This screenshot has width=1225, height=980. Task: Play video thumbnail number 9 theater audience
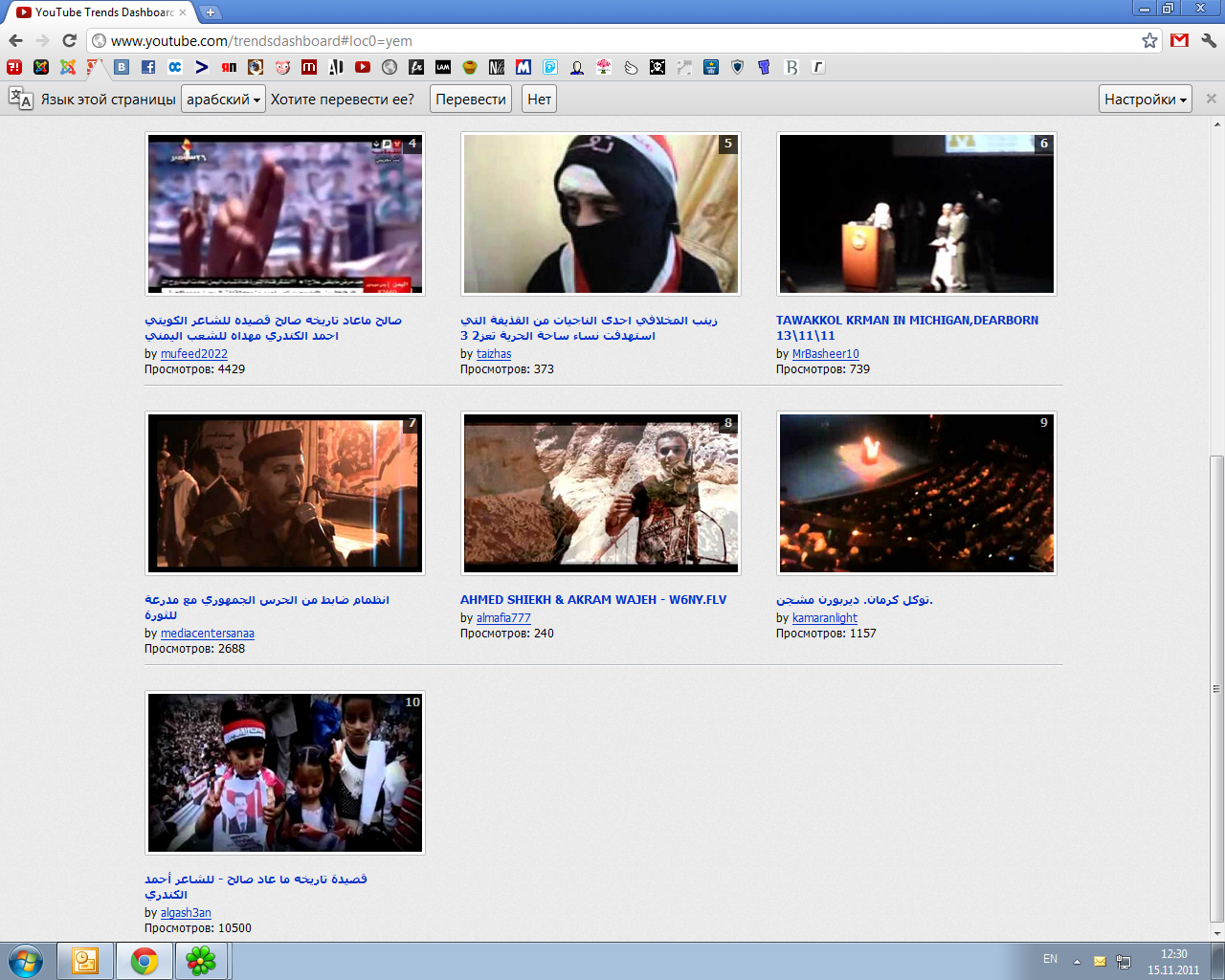click(x=917, y=493)
